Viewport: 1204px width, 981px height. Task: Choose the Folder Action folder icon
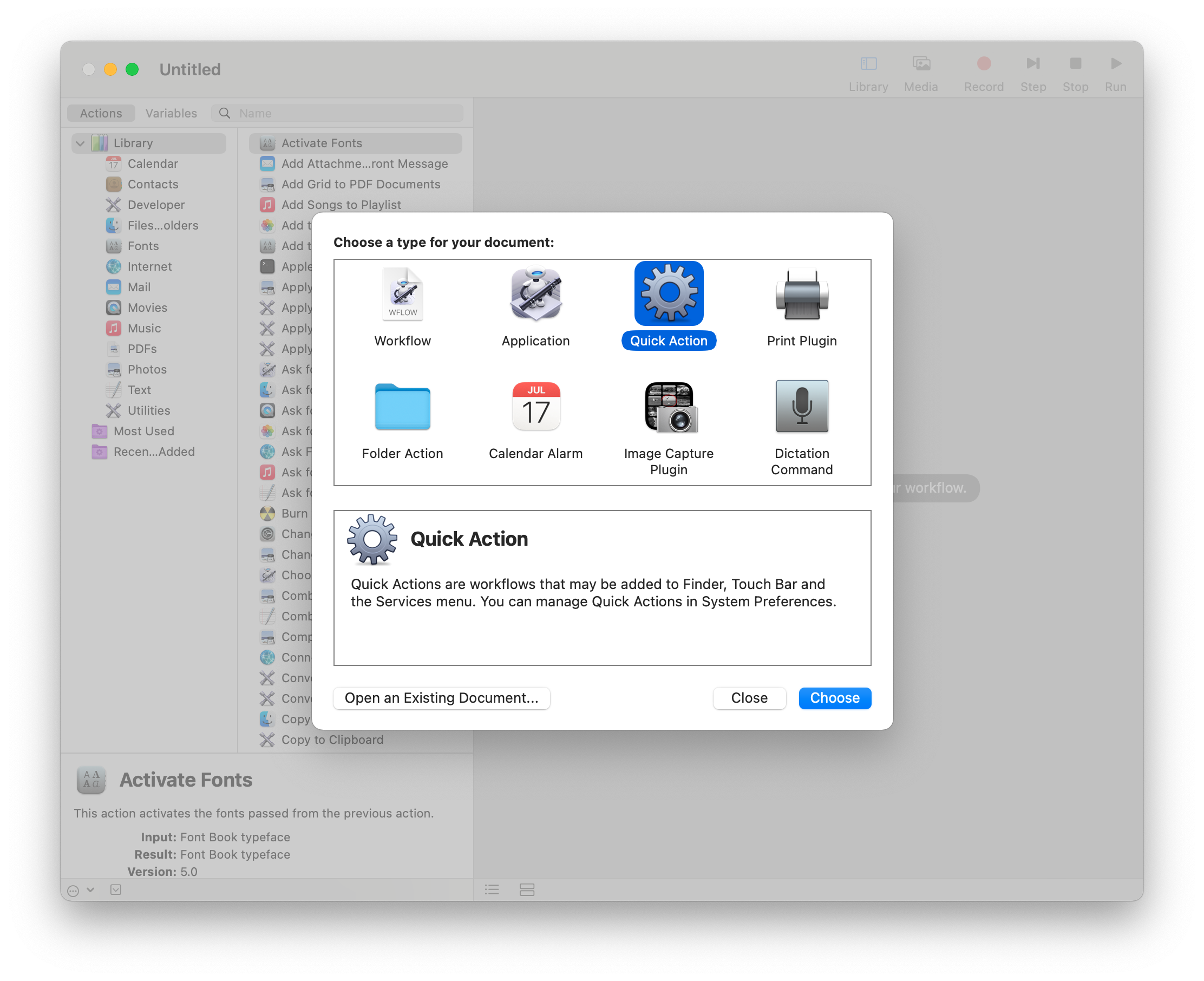[402, 407]
